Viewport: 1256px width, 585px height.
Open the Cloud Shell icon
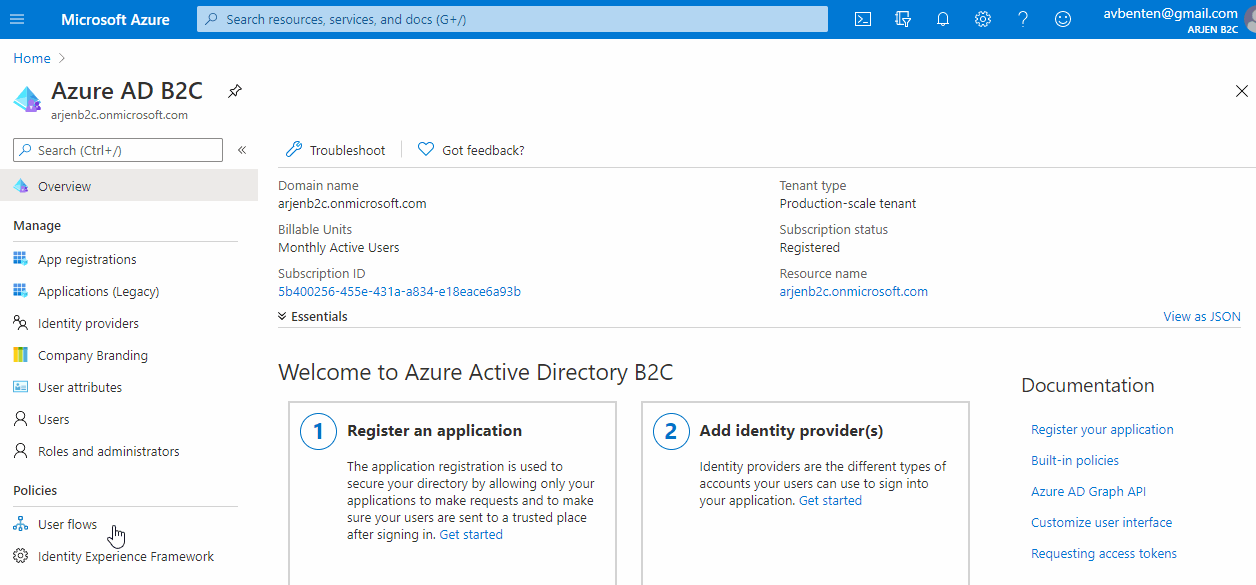862,19
